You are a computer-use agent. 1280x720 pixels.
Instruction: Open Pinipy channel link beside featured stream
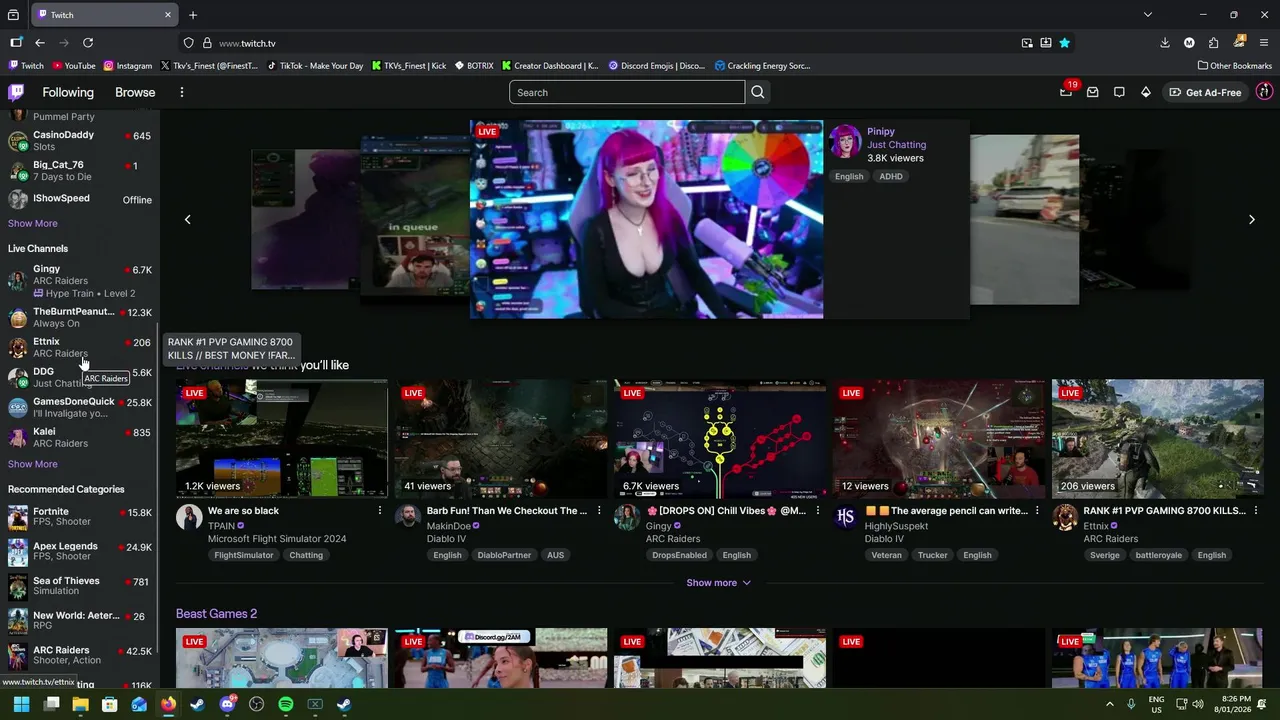click(881, 131)
